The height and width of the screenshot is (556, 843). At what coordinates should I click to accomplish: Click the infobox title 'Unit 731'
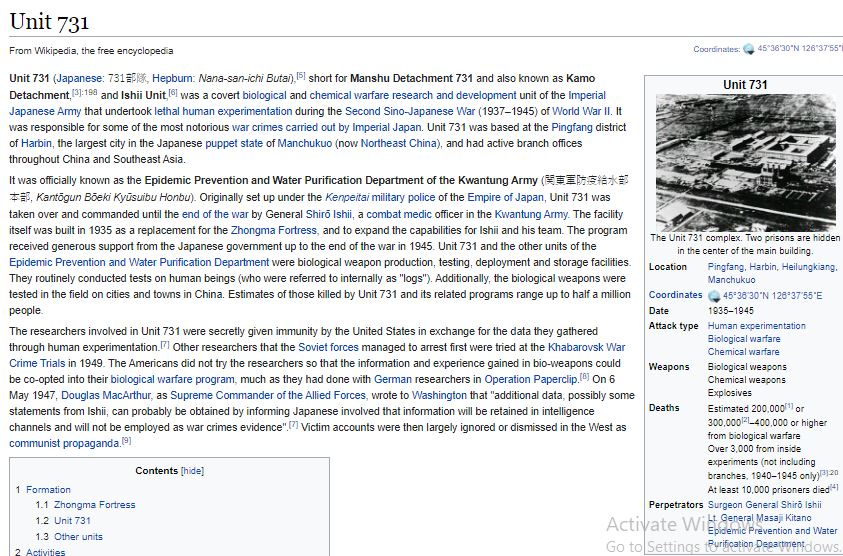(745, 84)
